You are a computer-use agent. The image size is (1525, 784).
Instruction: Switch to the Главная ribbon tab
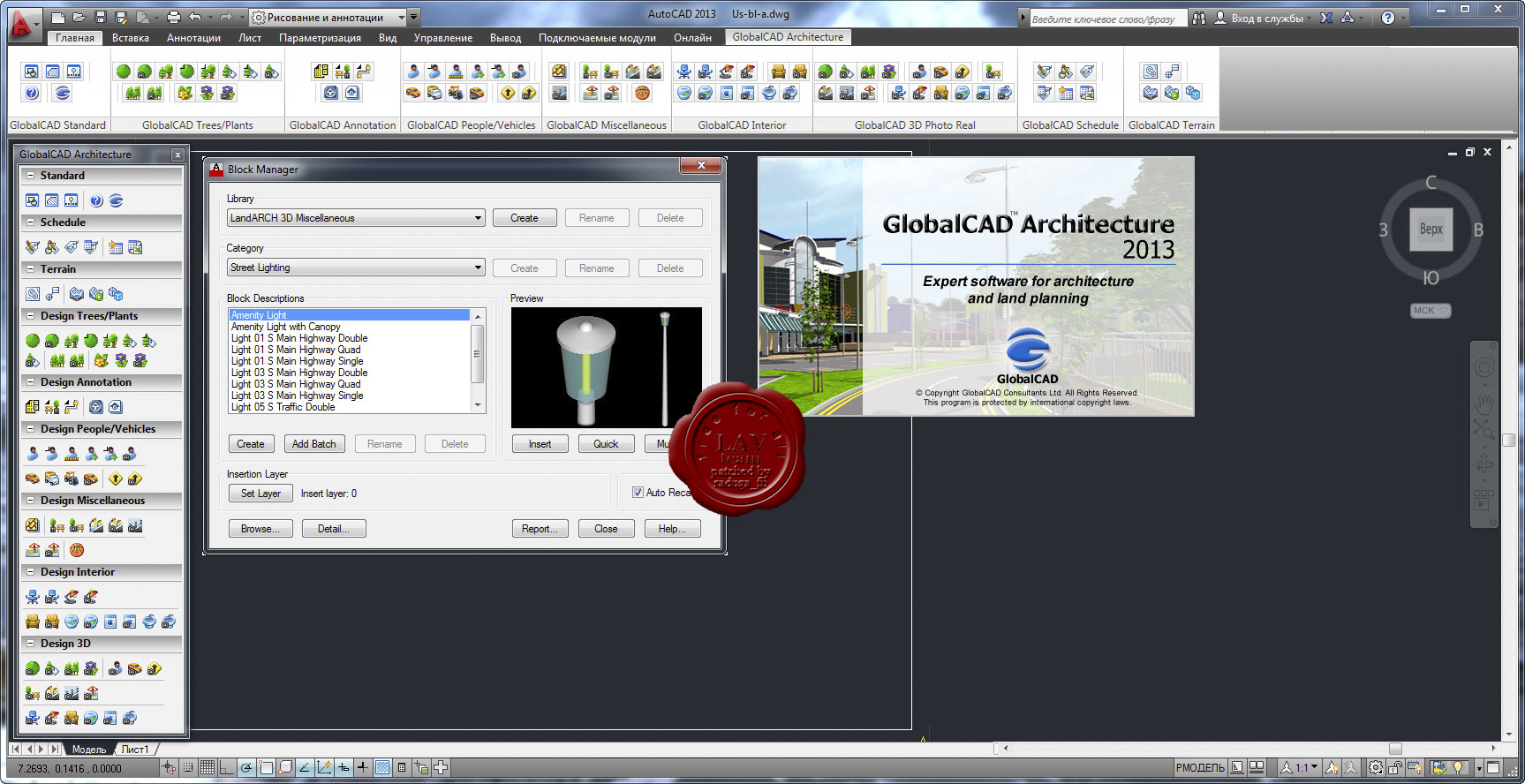74,38
